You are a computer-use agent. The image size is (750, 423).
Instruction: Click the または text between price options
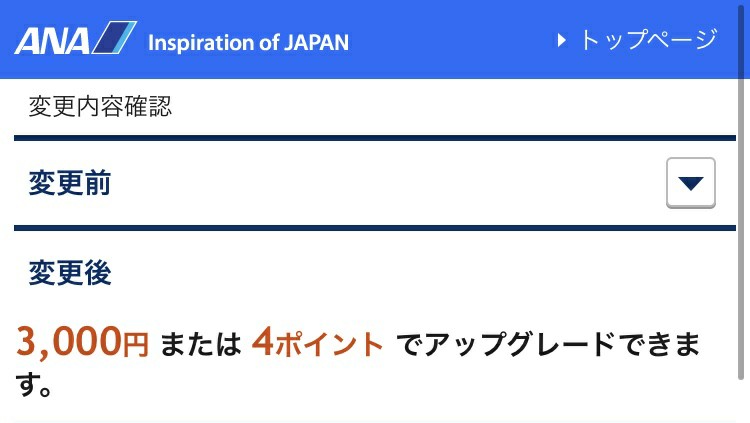(x=200, y=345)
